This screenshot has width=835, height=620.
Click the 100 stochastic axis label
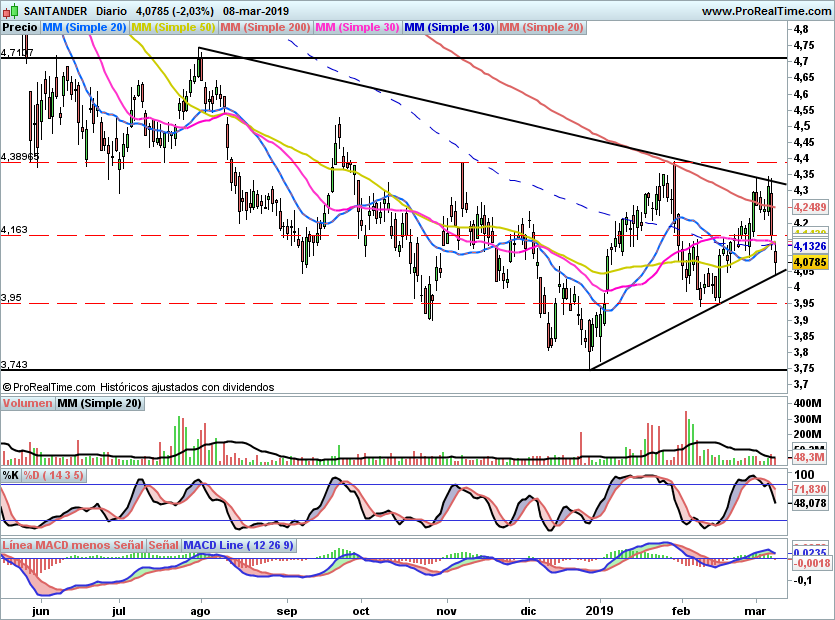click(804, 475)
